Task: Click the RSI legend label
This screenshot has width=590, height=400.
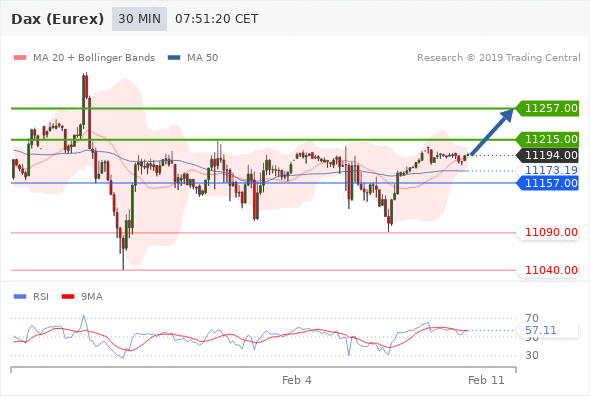Action: [41, 297]
